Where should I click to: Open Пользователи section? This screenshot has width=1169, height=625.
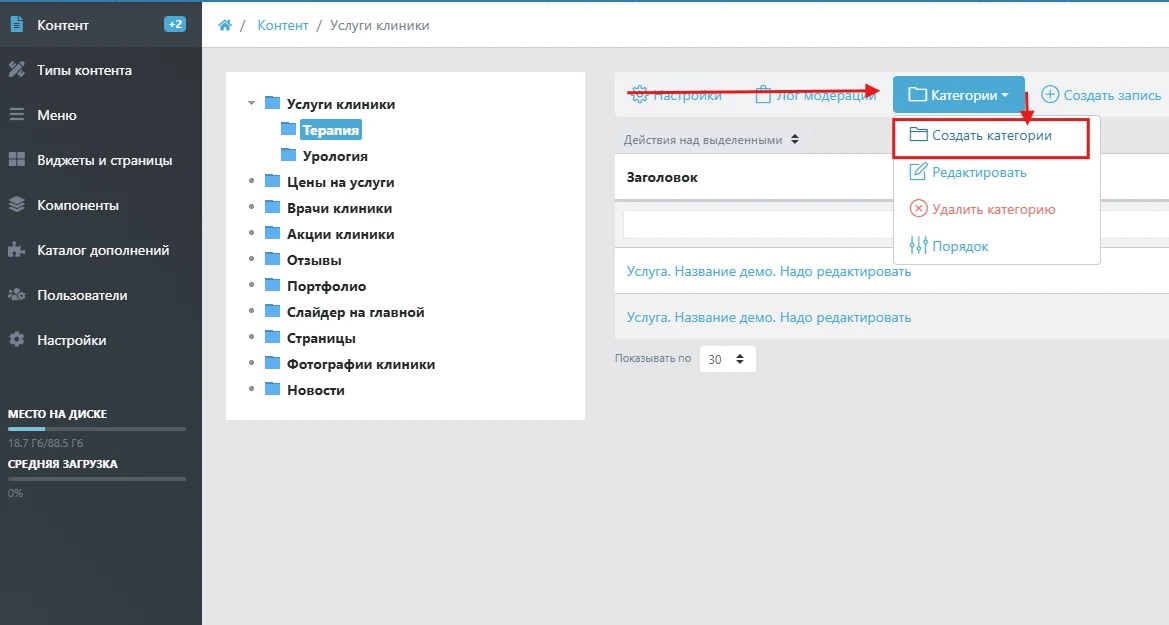[83, 295]
